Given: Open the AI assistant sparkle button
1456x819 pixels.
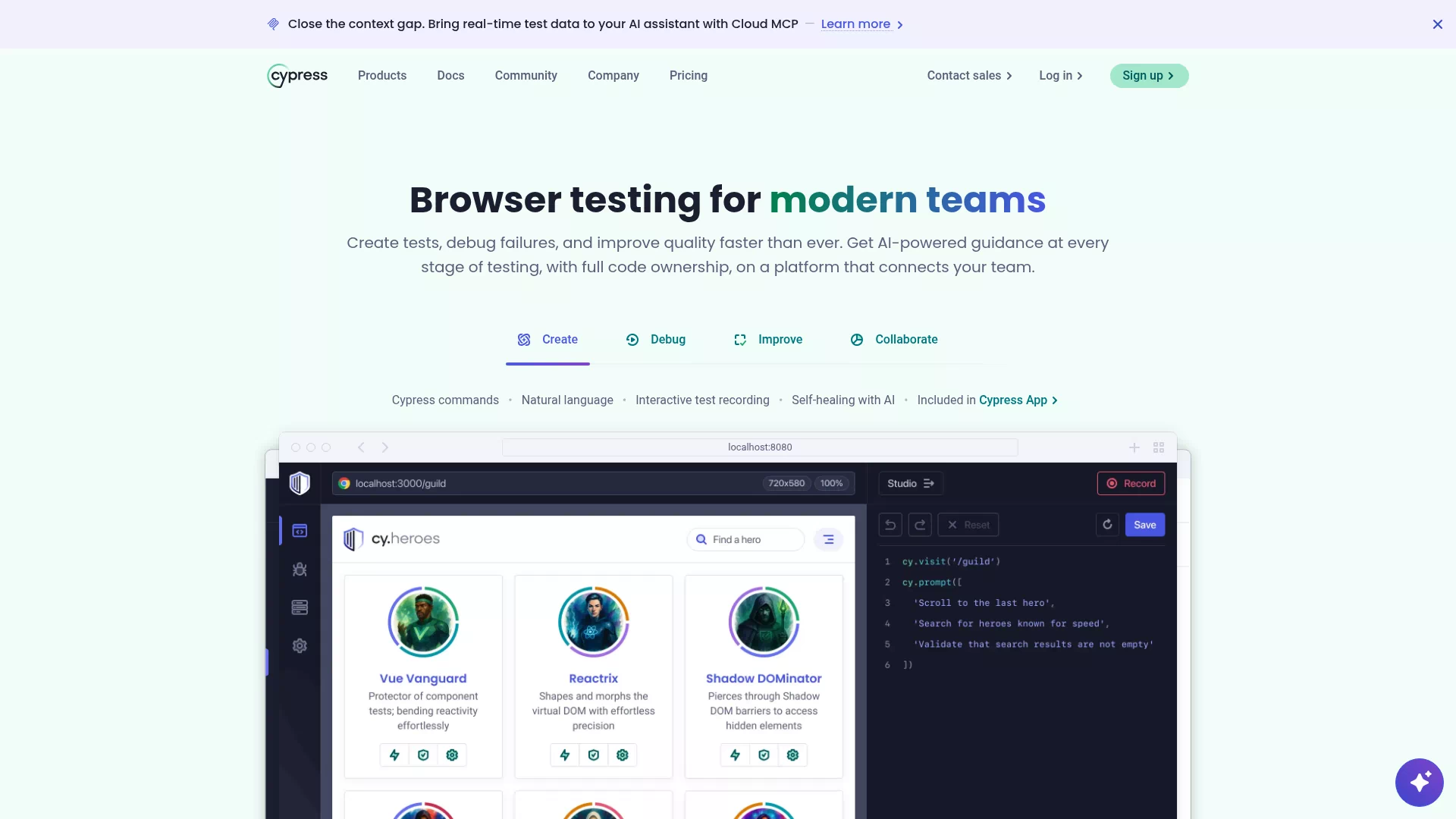Looking at the screenshot, I should (x=1419, y=782).
